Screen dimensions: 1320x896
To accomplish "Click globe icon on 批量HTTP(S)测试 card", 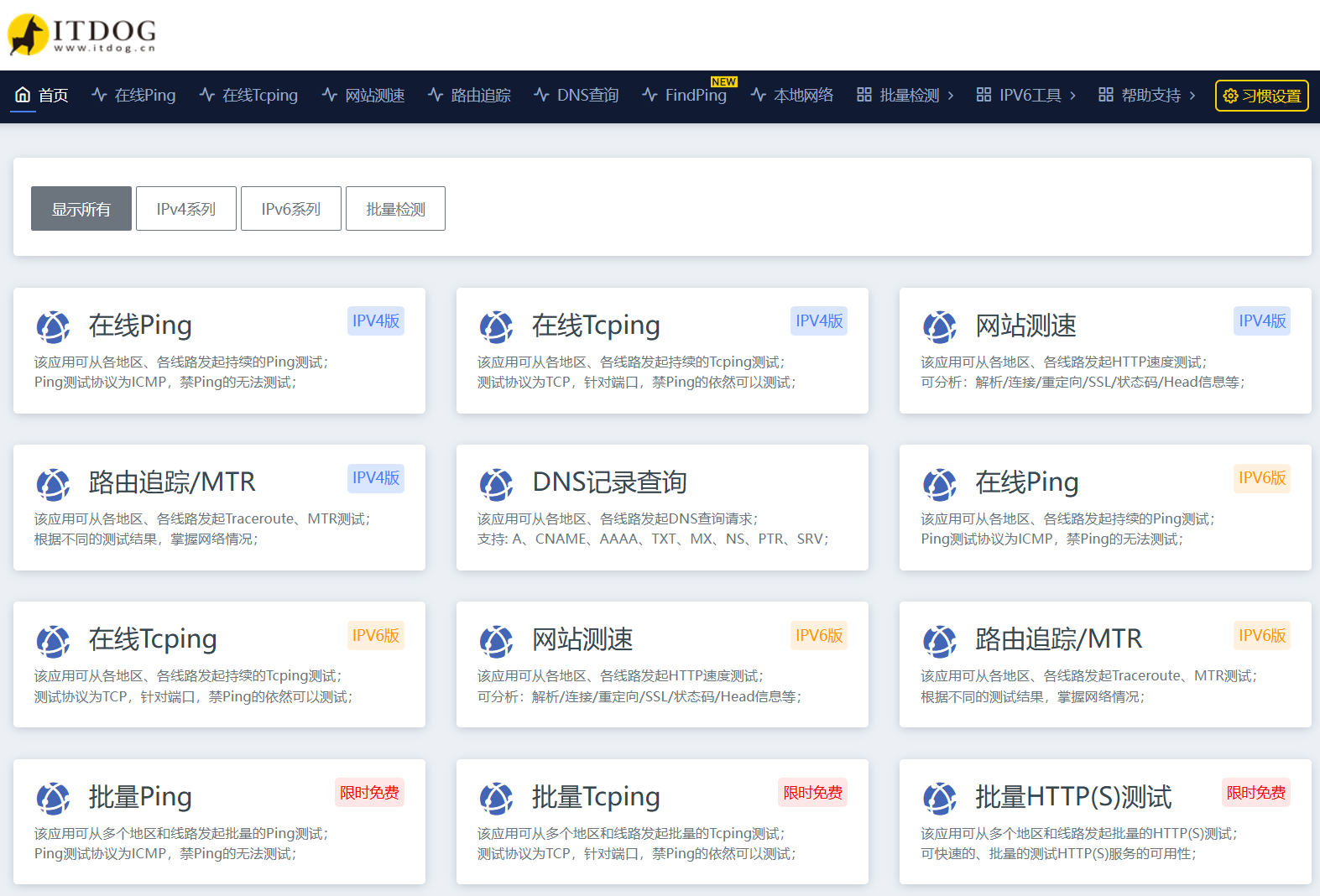I will click(x=939, y=798).
